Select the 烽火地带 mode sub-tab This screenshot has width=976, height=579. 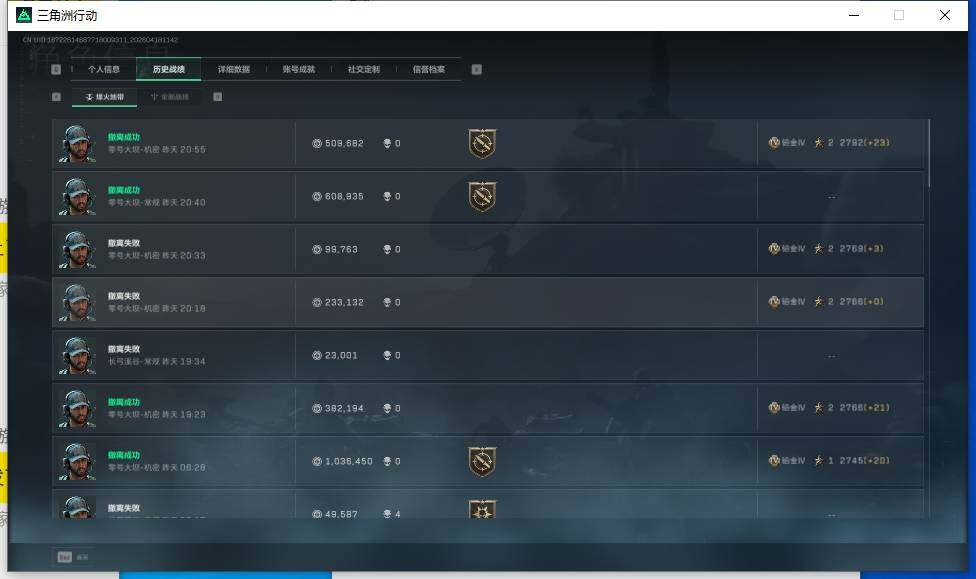pyautogui.click(x=105, y=97)
